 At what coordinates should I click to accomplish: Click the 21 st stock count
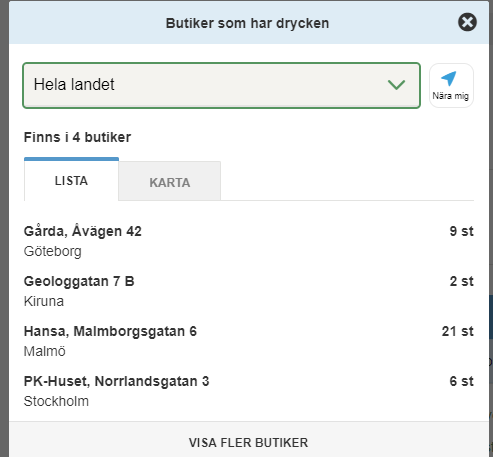pyautogui.click(x=458, y=331)
